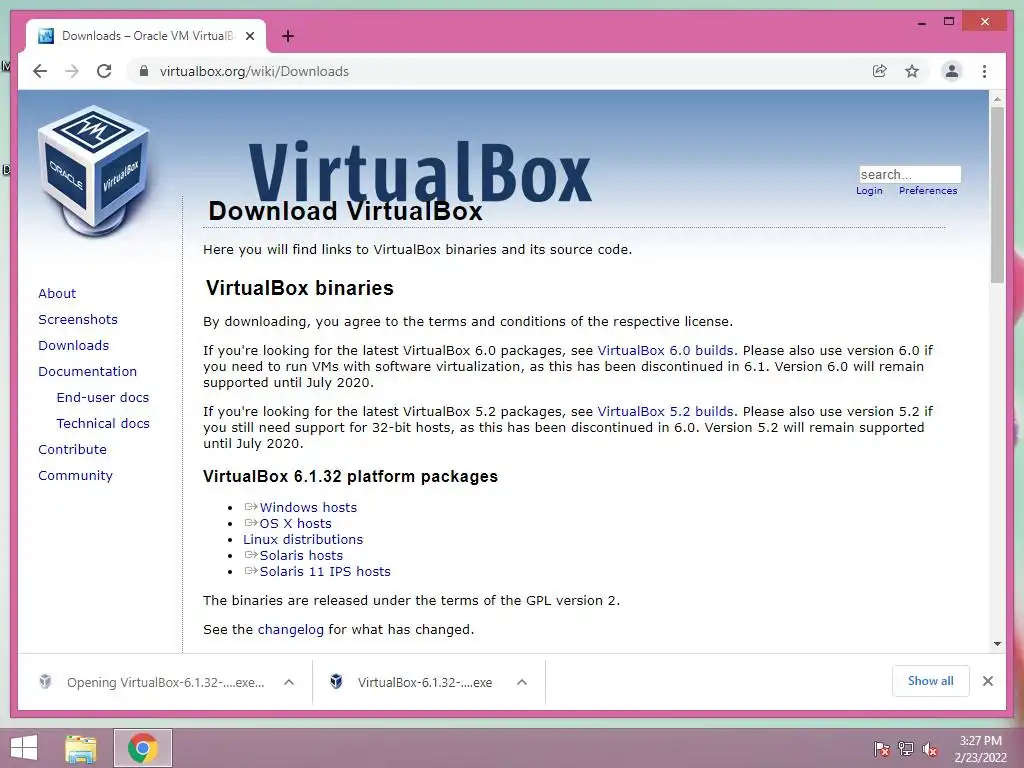Open a new tab with the plus button
This screenshot has height=768, width=1024.
click(x=287, y=36)
